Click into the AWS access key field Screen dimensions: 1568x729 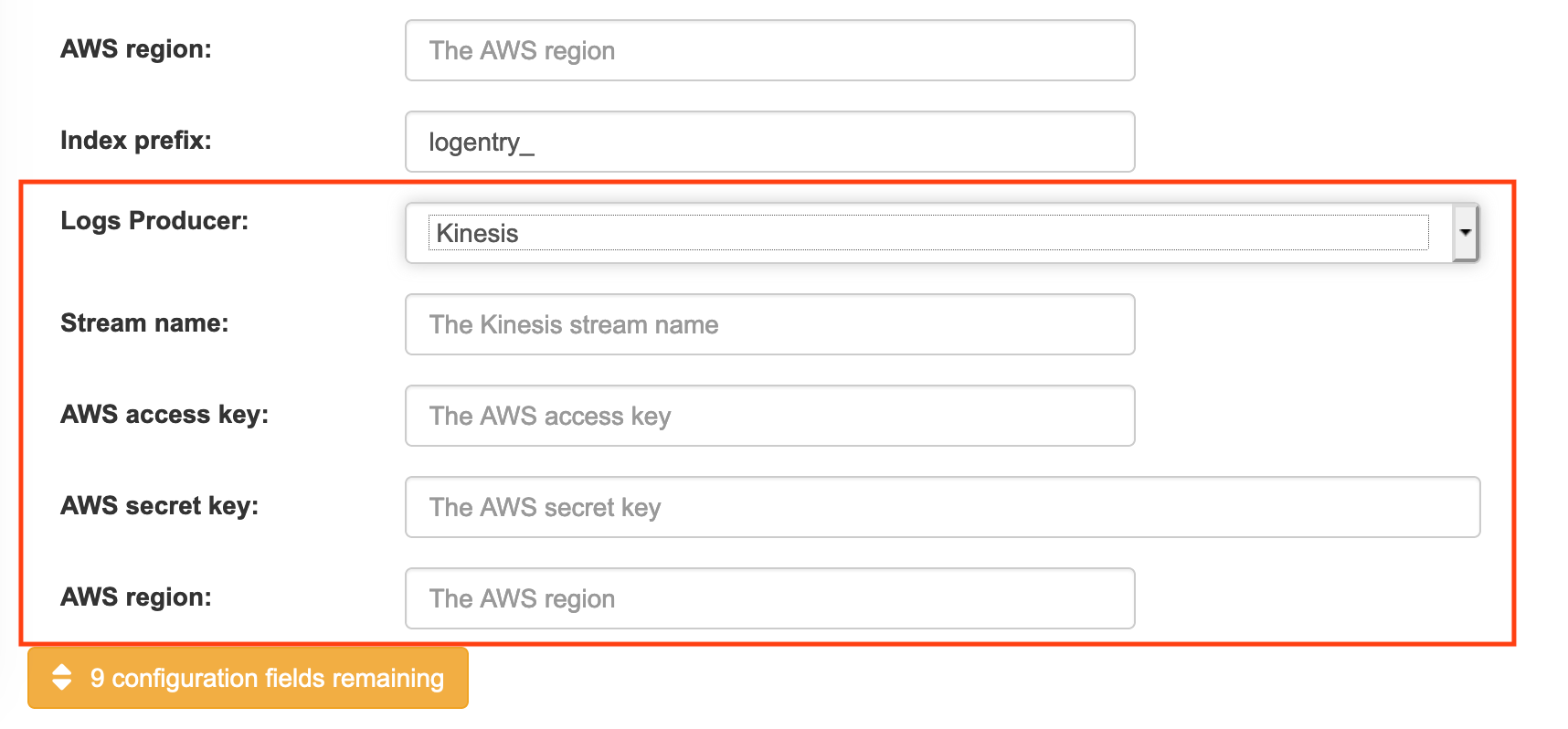coord(769,416)
